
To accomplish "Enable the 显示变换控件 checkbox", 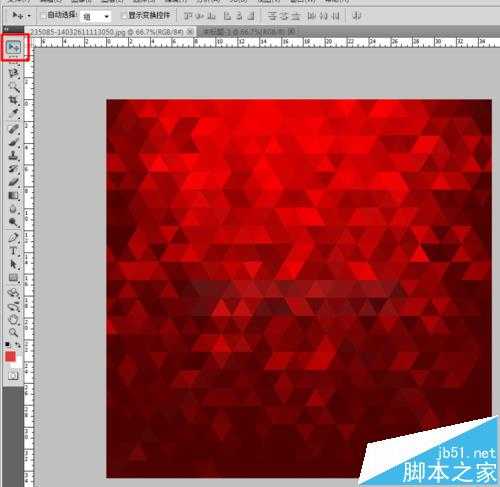I will click(x=124, y=15).
